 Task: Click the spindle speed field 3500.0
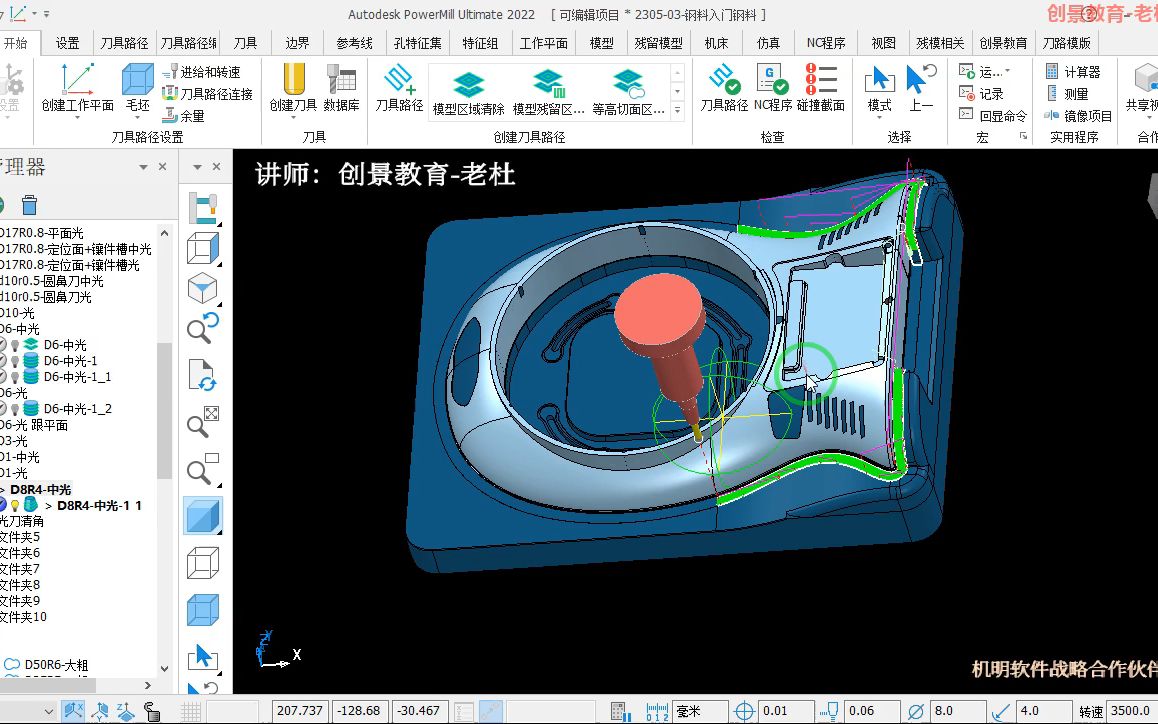tap(1131, 711)
